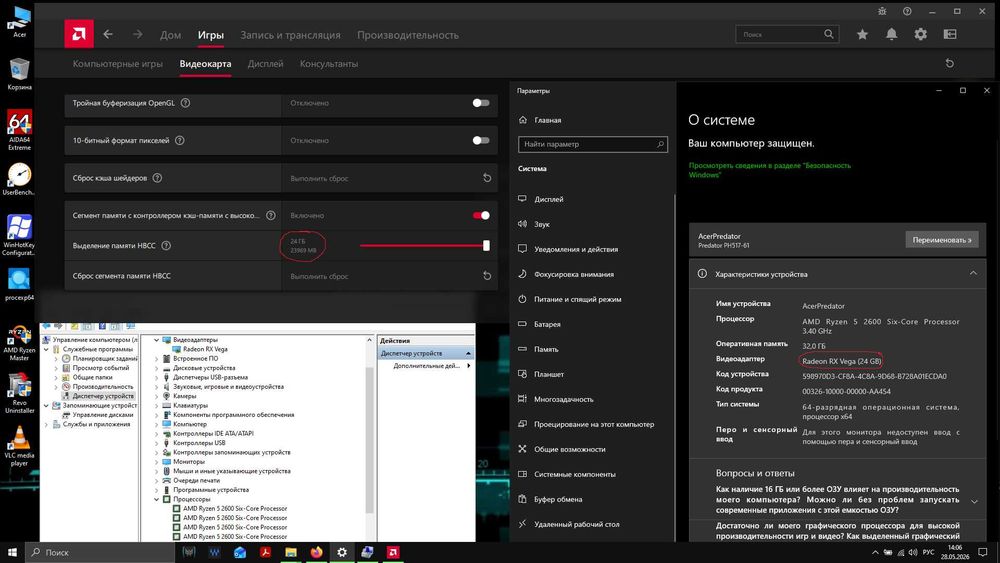Open File Explorer from the taskbar
This screenshot has width=1000, height=563.
coord(291,552)
